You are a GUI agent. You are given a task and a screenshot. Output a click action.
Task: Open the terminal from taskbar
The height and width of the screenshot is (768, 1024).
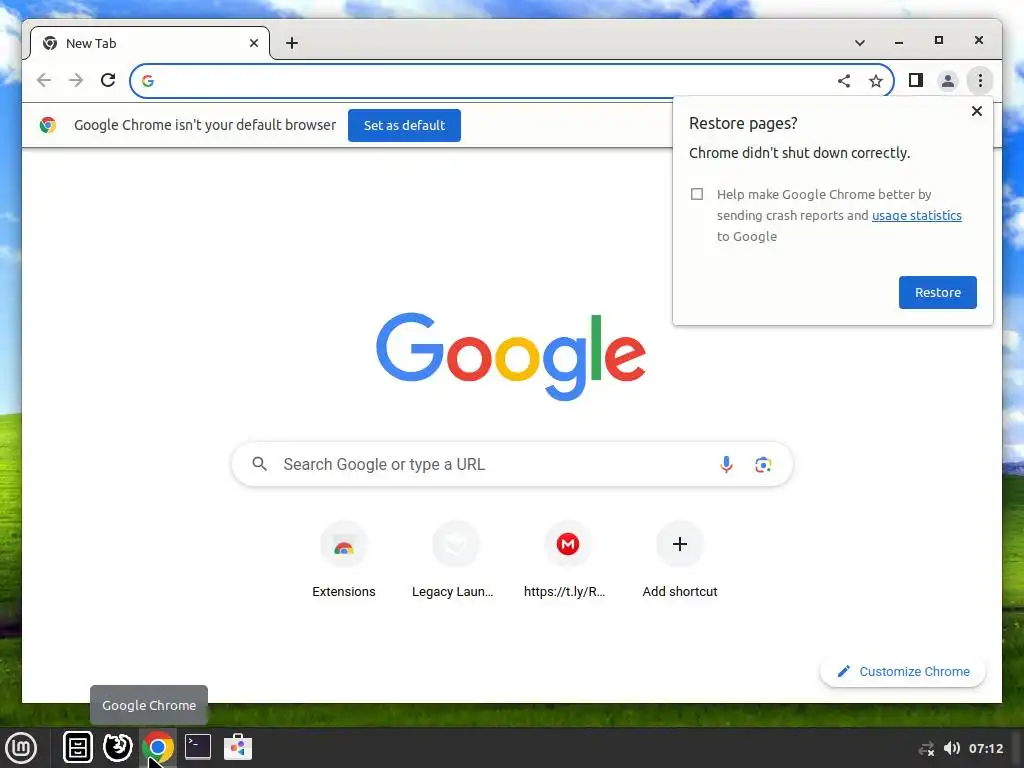pyautogui.click(x=197, y=747)
